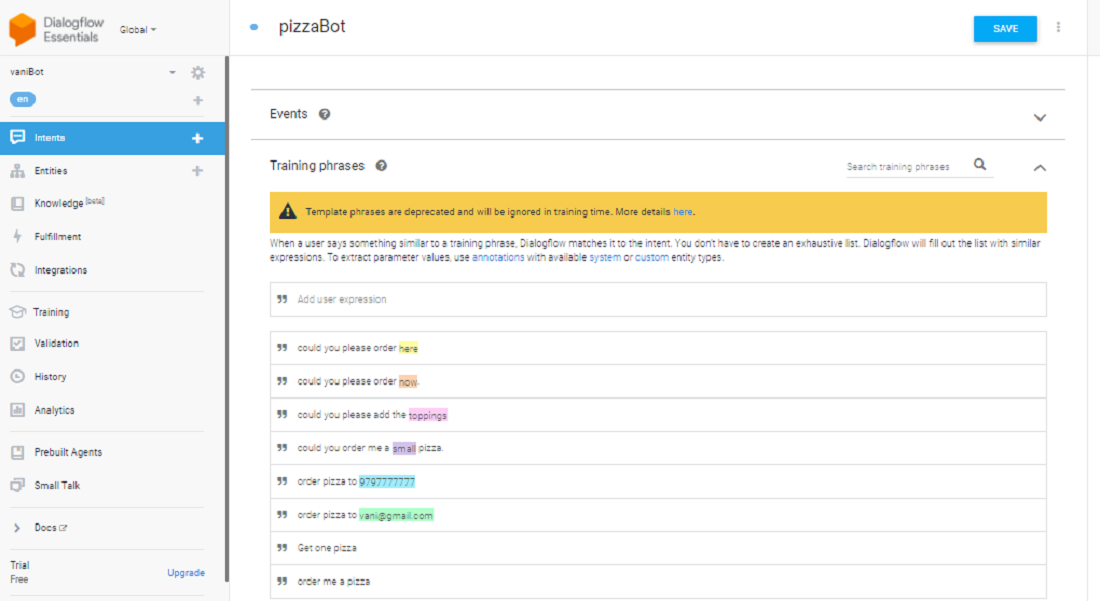Viewport: 1100px width, 601px height.
Task: Click the add language plus icon
Action: click(x=198, y=100)
